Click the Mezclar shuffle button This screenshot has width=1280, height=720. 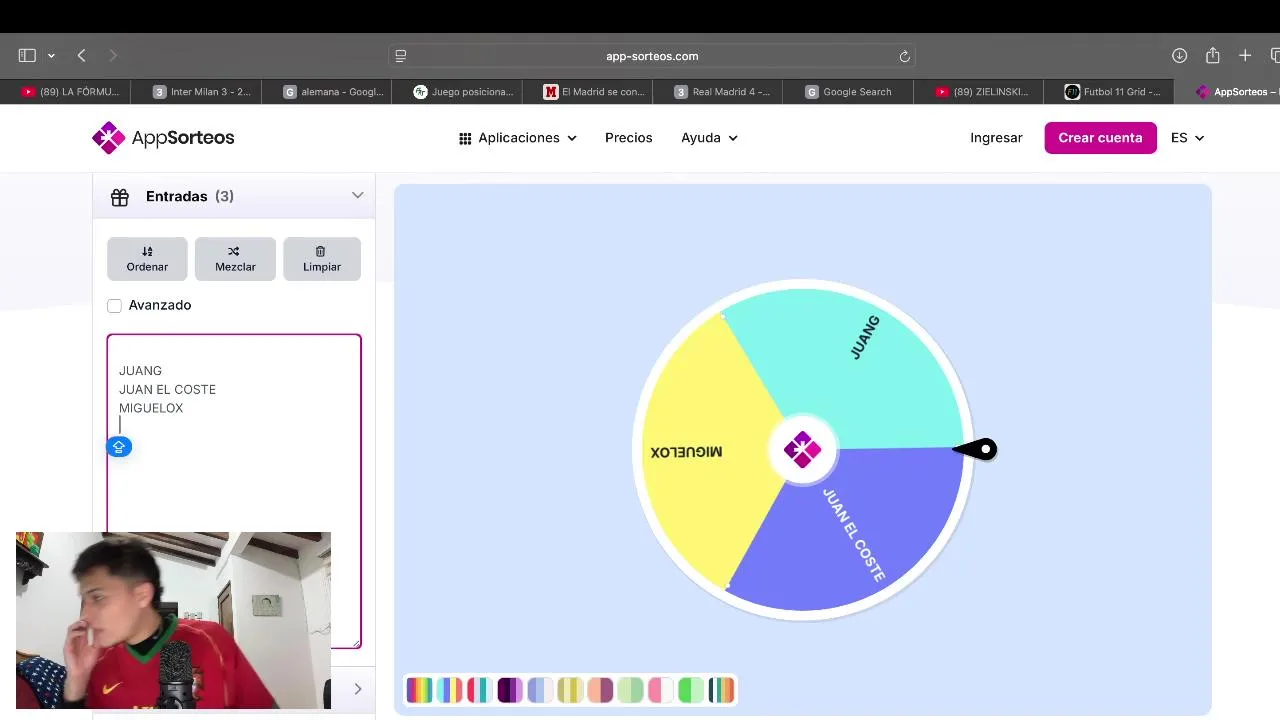[235, 259]
